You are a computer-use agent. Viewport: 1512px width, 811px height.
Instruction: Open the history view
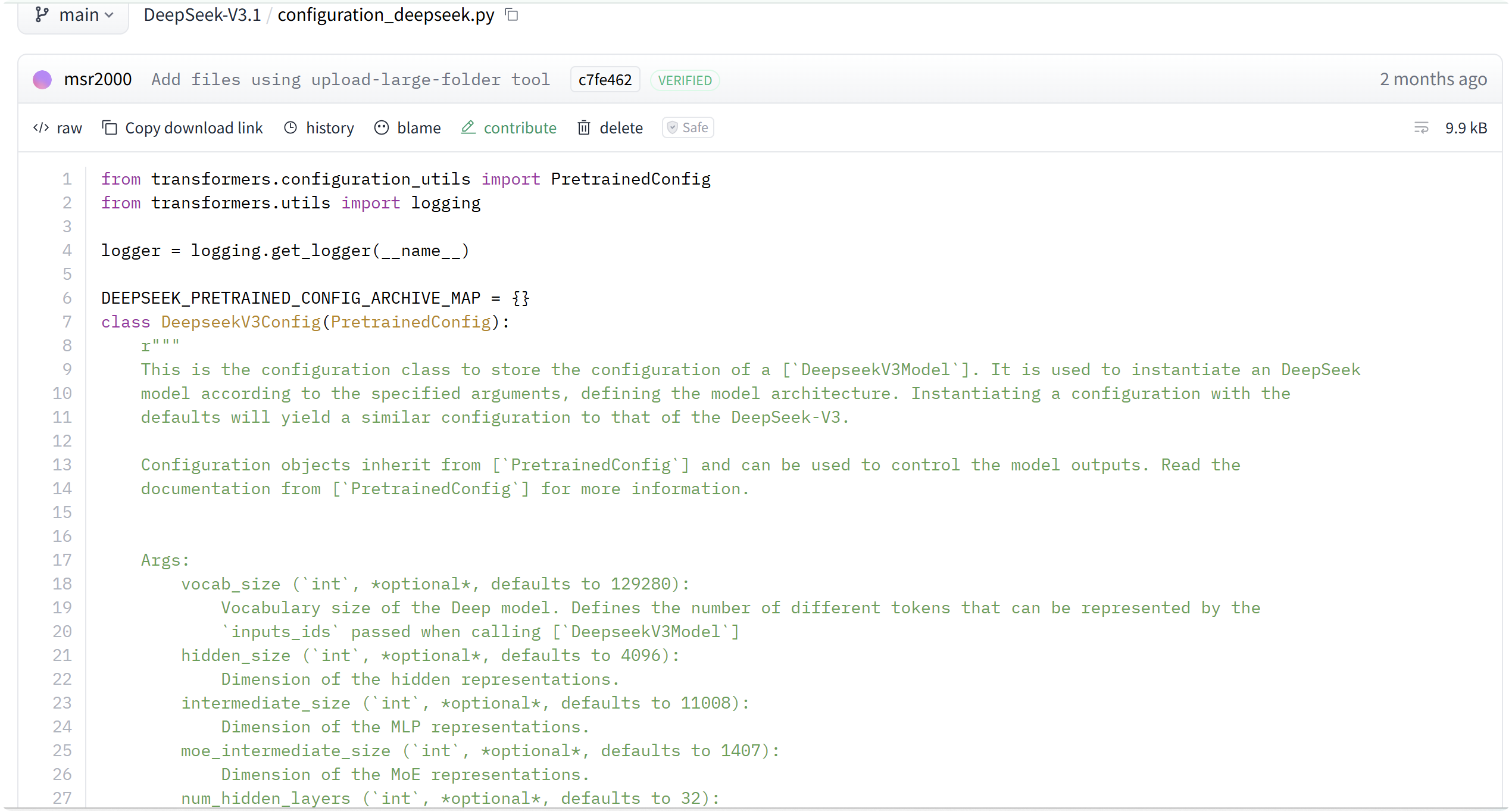330,128
